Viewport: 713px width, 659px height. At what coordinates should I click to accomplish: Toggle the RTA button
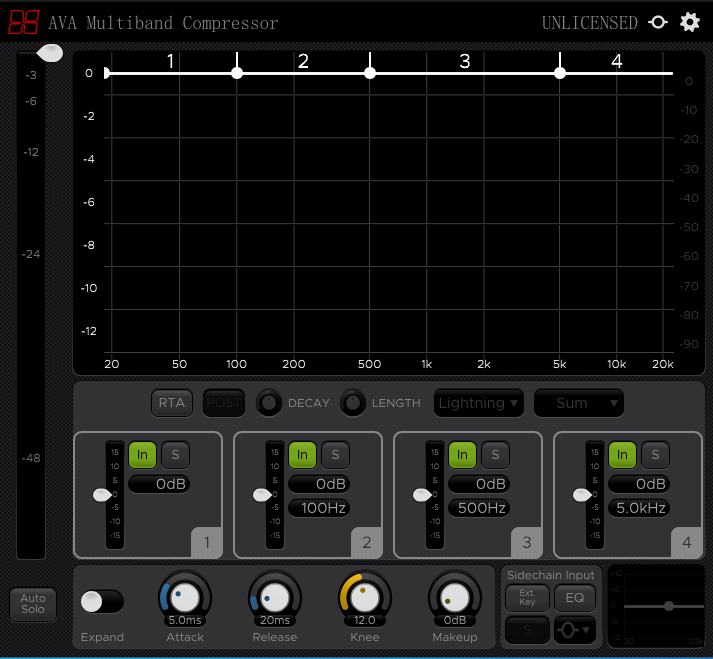pos(171,402)
